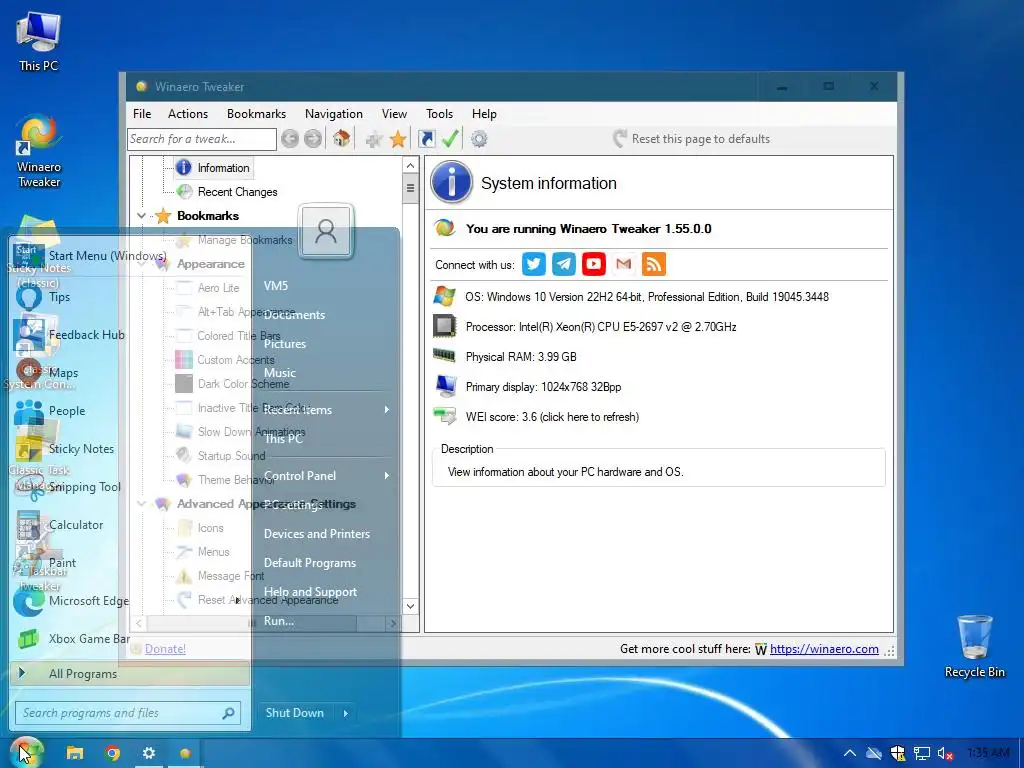
Task: Go forward using the toolbar forward arrow
Action: (x=313, y=138)
